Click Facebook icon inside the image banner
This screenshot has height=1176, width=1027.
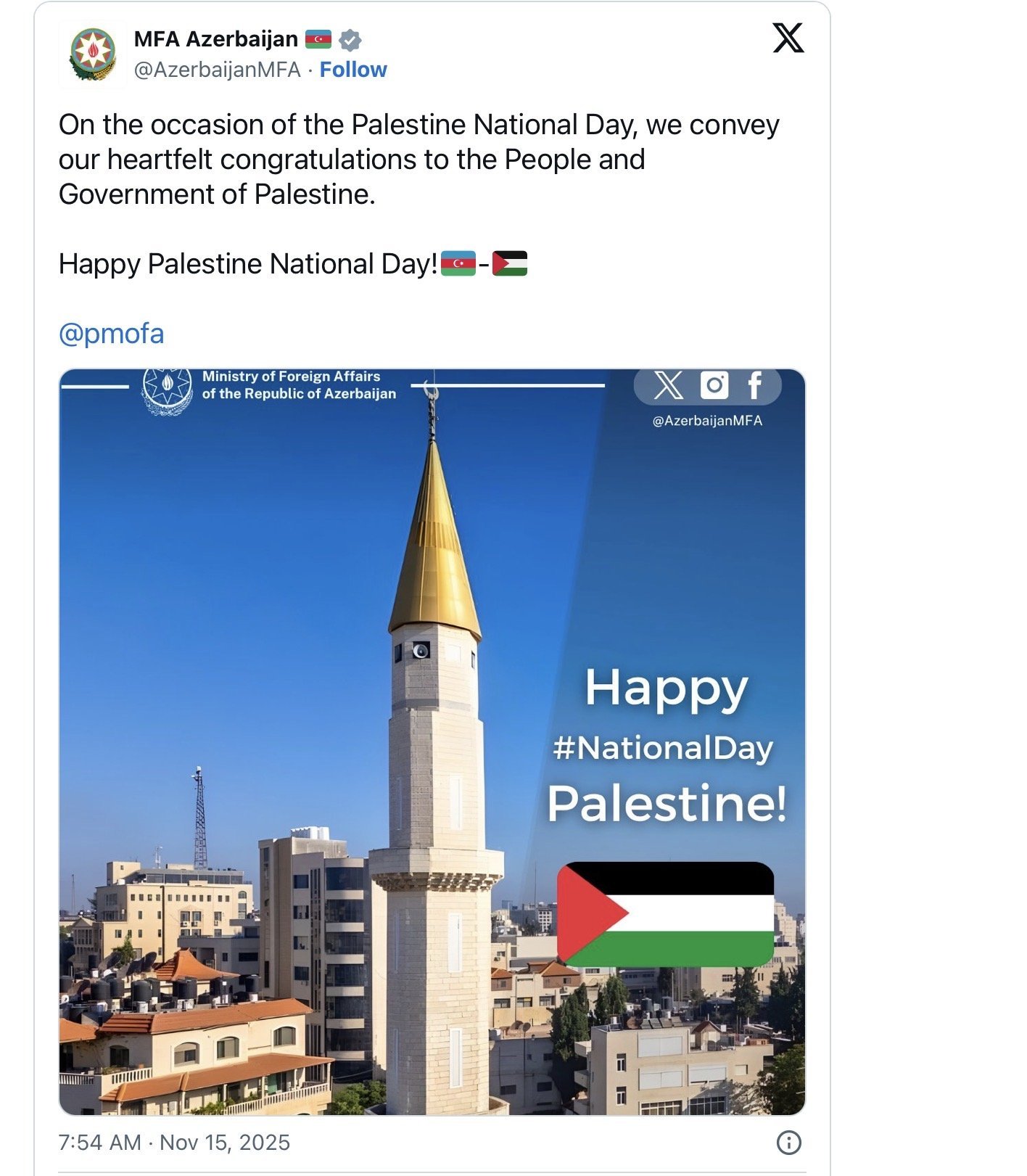(755, 385)
